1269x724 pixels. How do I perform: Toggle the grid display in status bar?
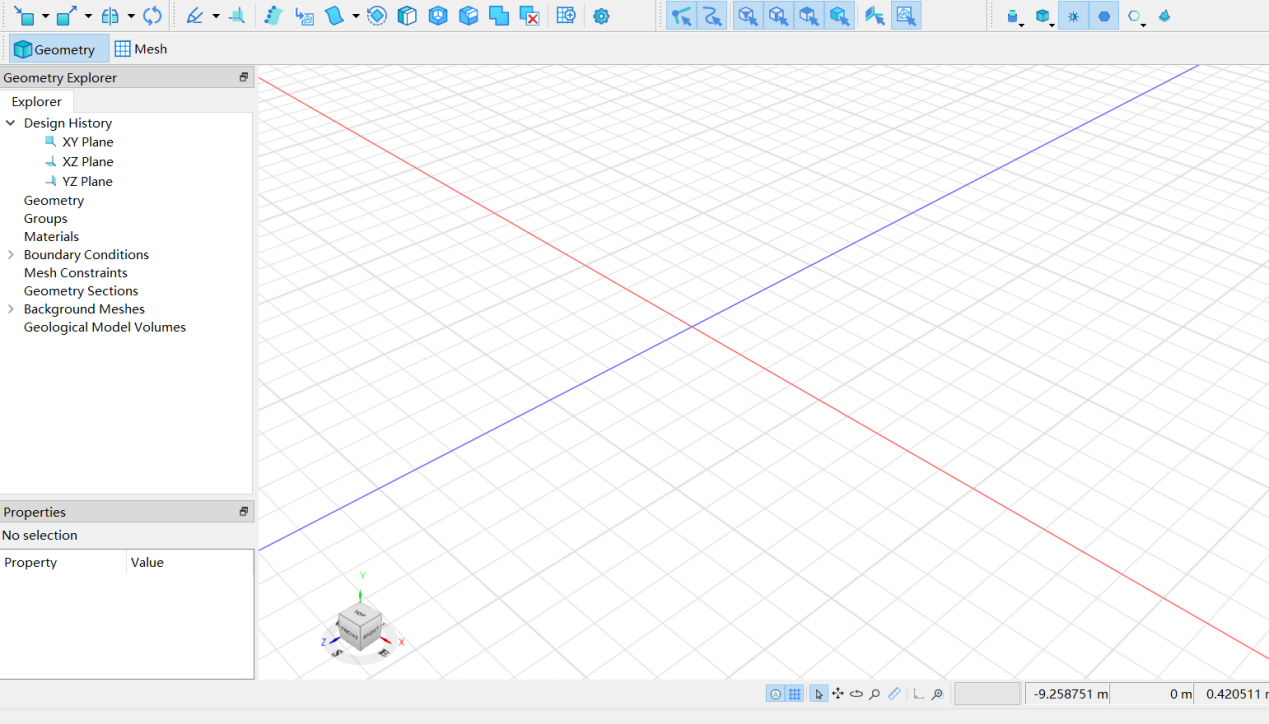[x=794, y=694]
